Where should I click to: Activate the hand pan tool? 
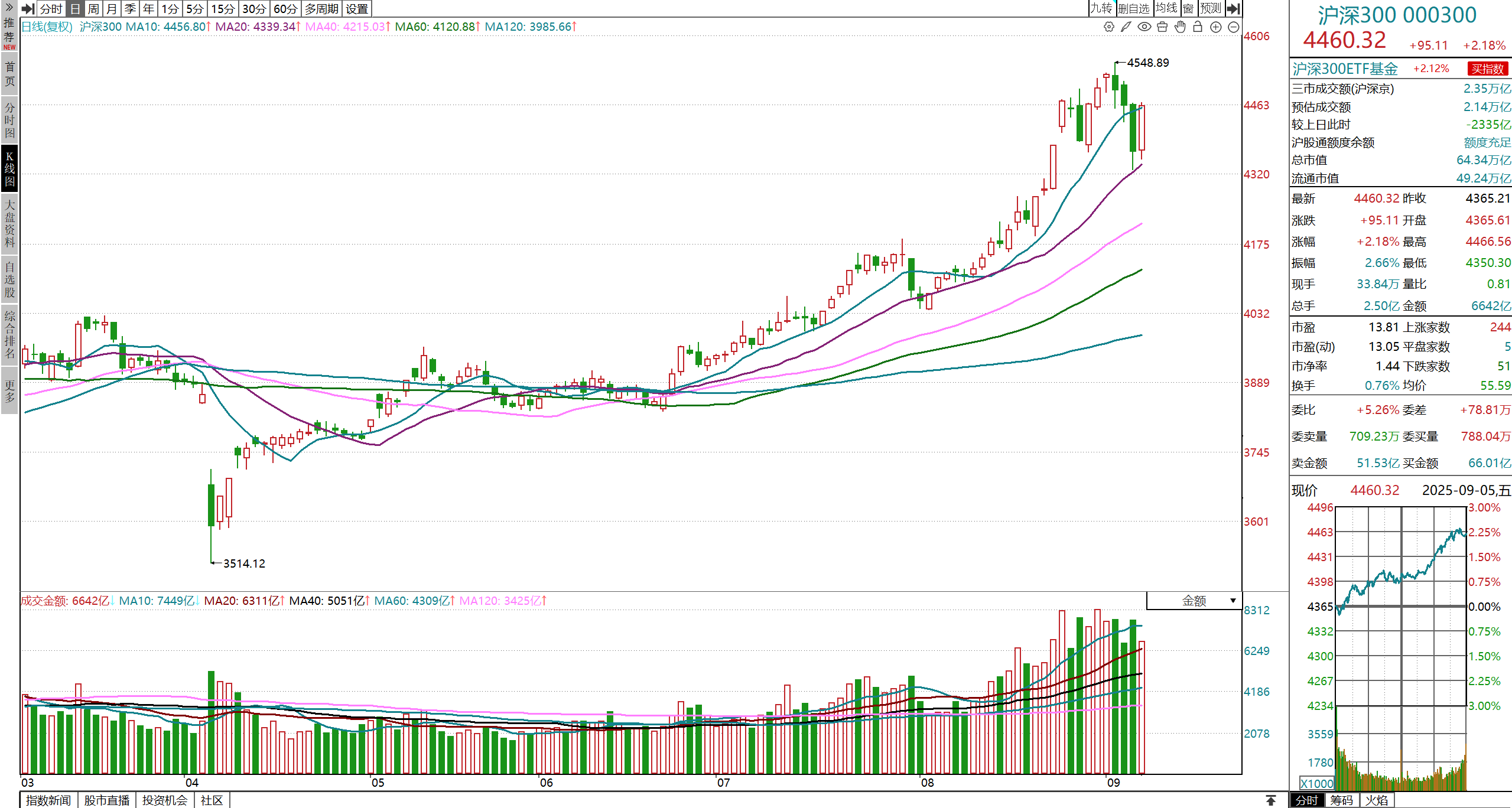[x=1180, y=27]
